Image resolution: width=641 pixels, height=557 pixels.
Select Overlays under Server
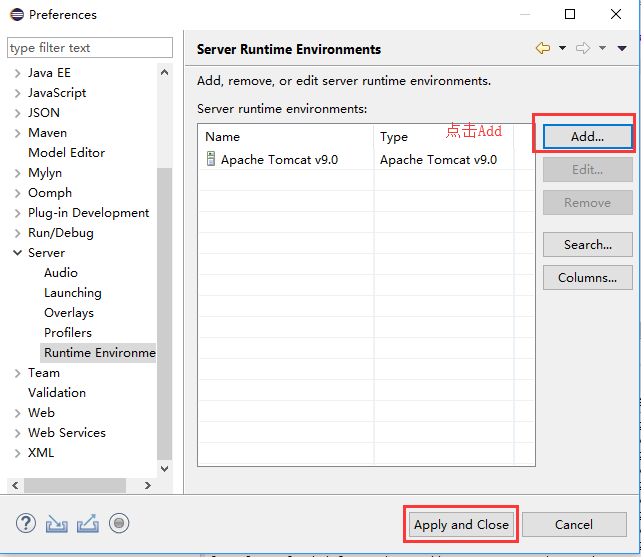(69, 313)
